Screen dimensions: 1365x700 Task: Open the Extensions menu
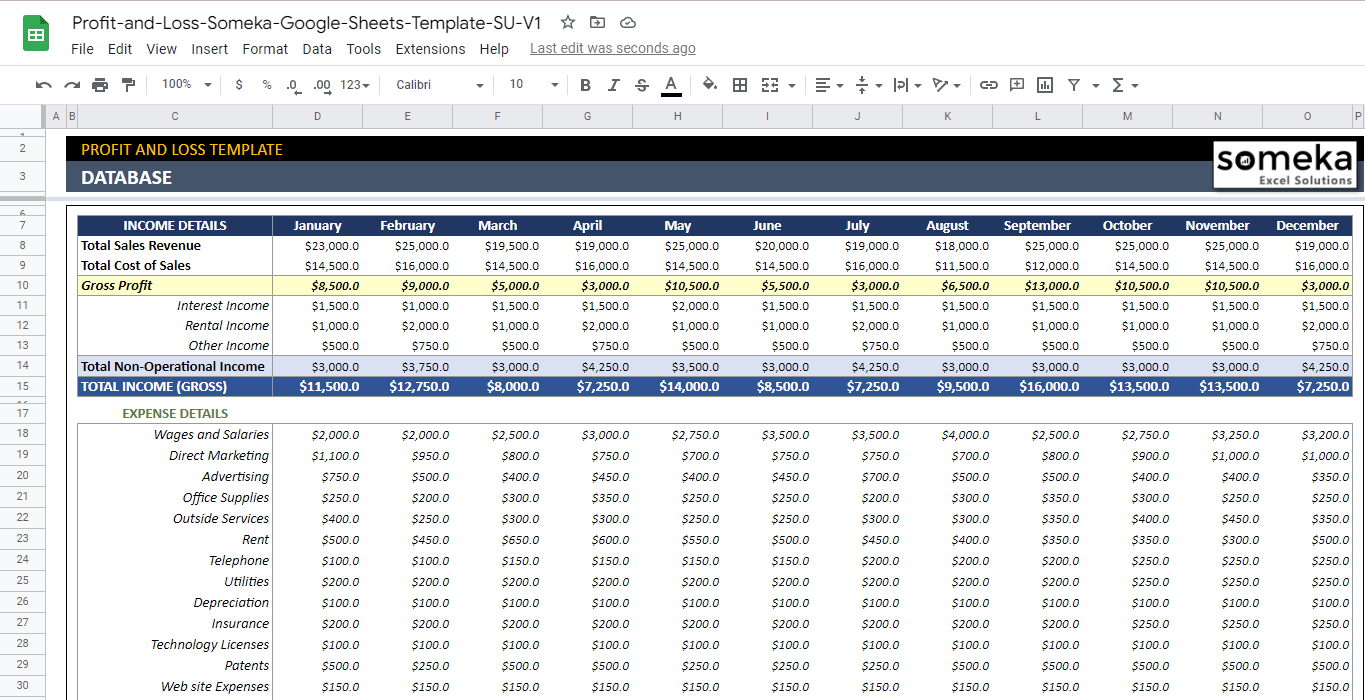pos(430,49)
